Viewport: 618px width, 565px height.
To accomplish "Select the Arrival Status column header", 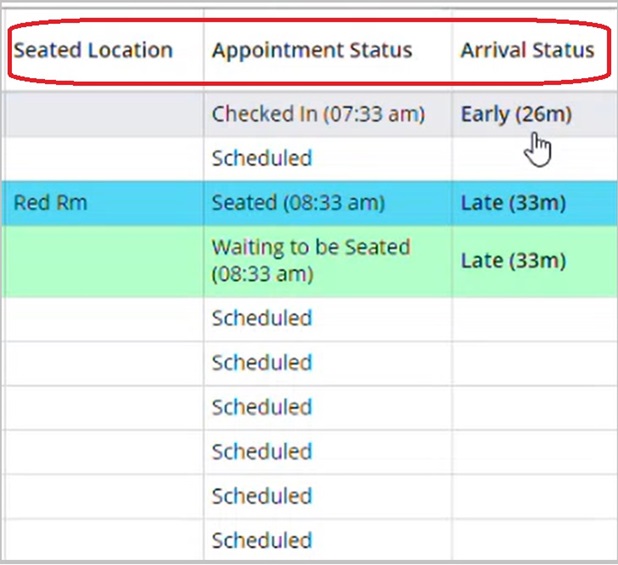I will click(x=527, y=50).
